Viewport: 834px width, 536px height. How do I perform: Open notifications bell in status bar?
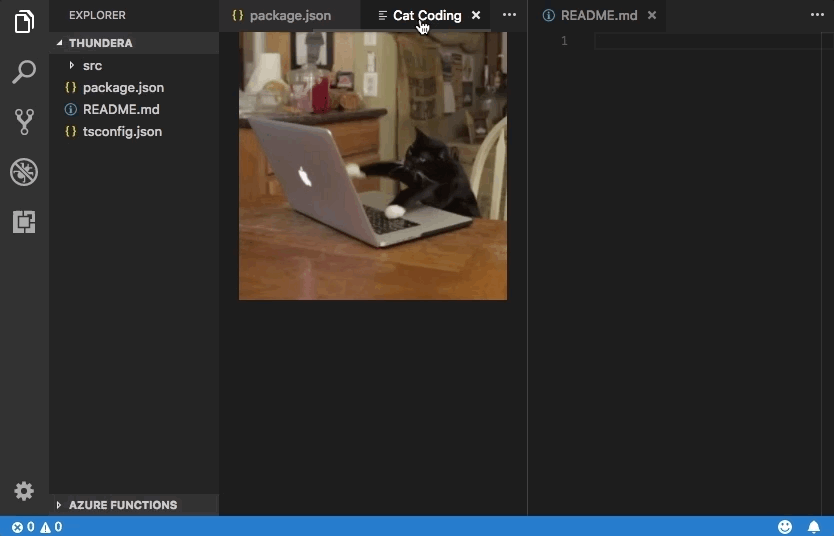point(814,527)
